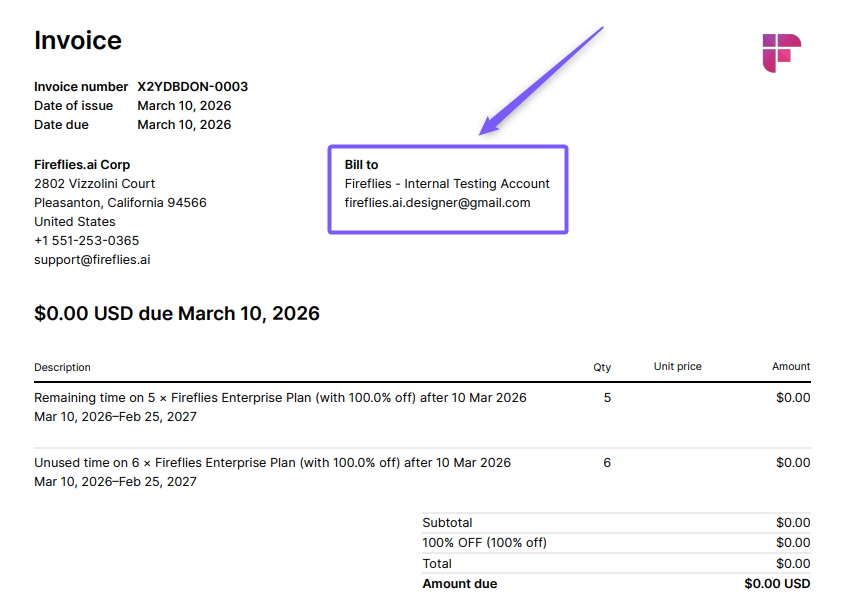Click the March 10, 2026 due date value
Viewport: 848px width, 613px height.
point(184,124)
